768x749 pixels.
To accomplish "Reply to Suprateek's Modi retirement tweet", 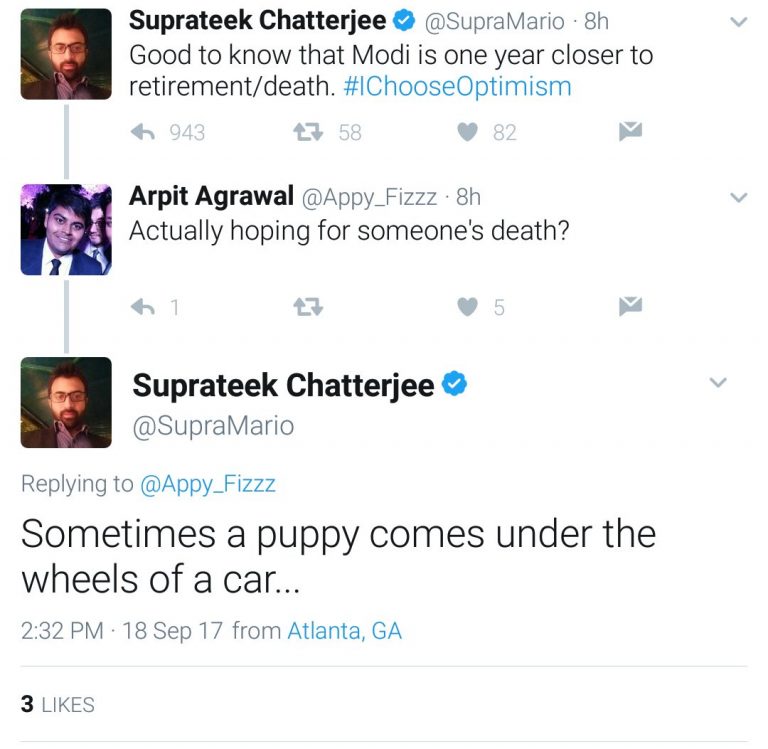I will point(143,132).
